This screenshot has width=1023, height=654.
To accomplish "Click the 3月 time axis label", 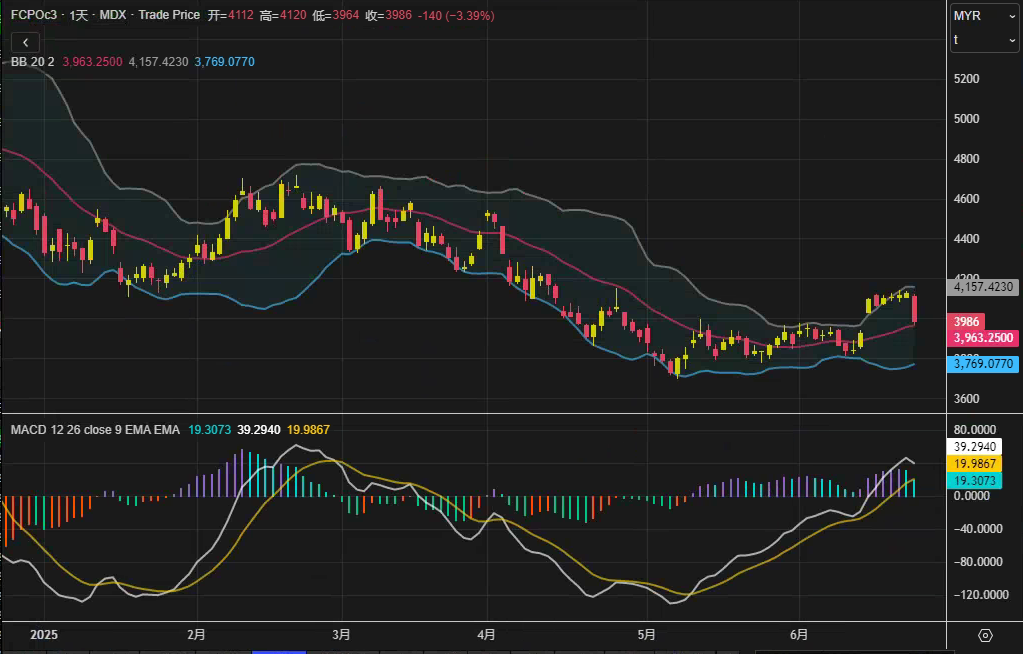I will (341, 634).
